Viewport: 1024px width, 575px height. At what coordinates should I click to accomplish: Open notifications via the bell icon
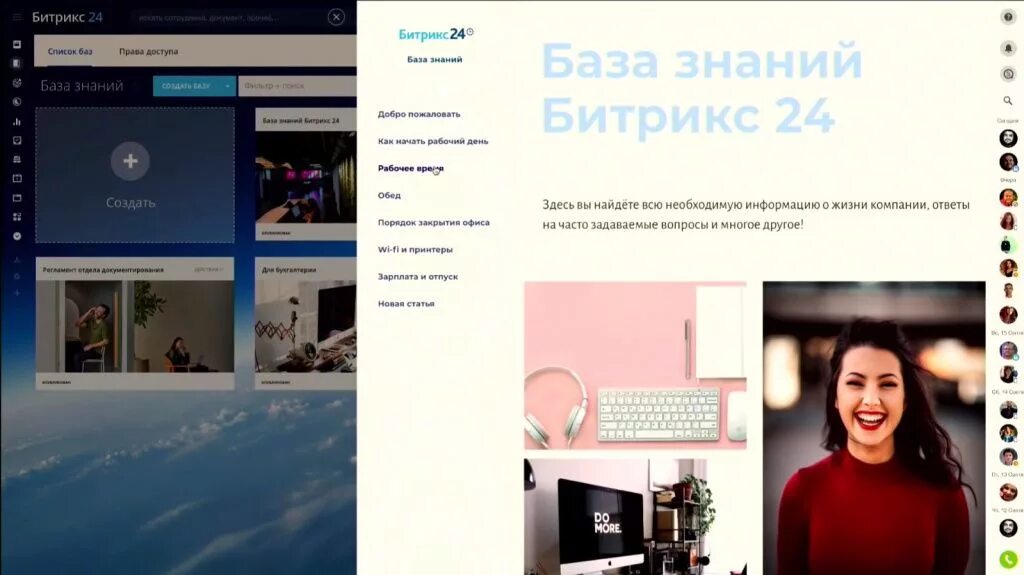pos(1008,48)
